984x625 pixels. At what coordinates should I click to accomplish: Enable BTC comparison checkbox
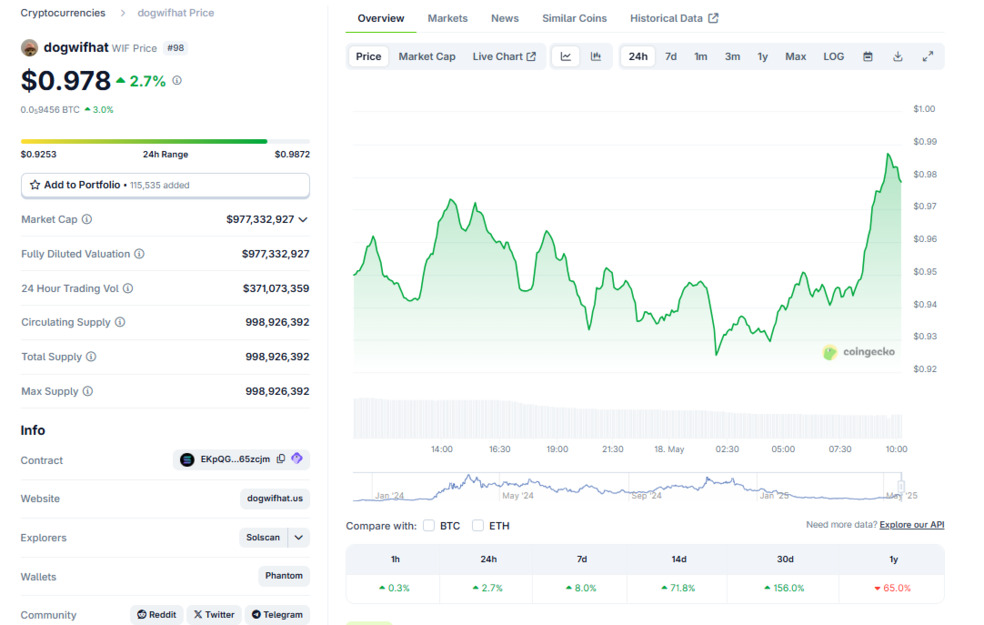pos(429,525)
